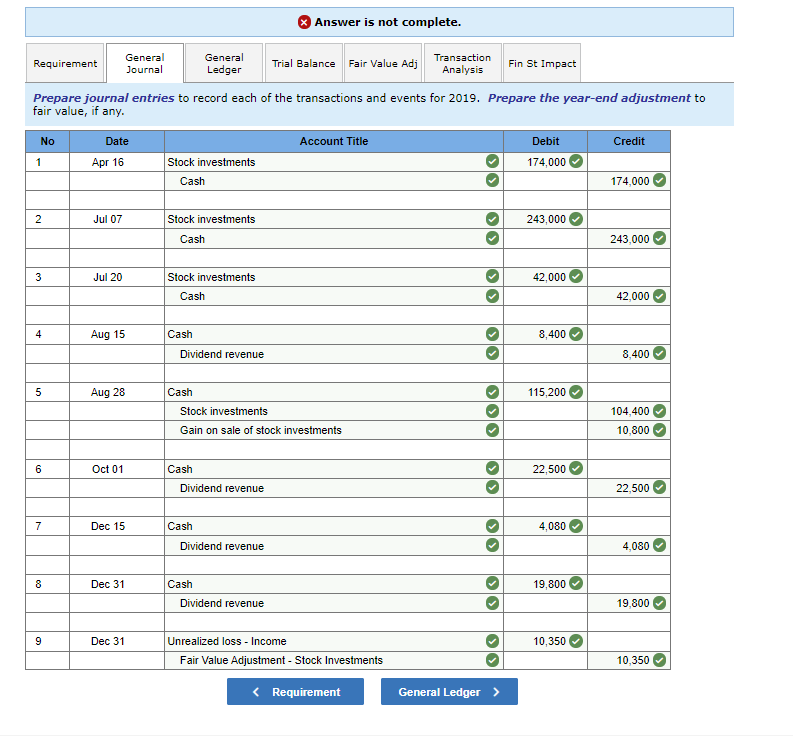
Task: Click the check icon beside credit 8,400
Action: click(659, 353)
